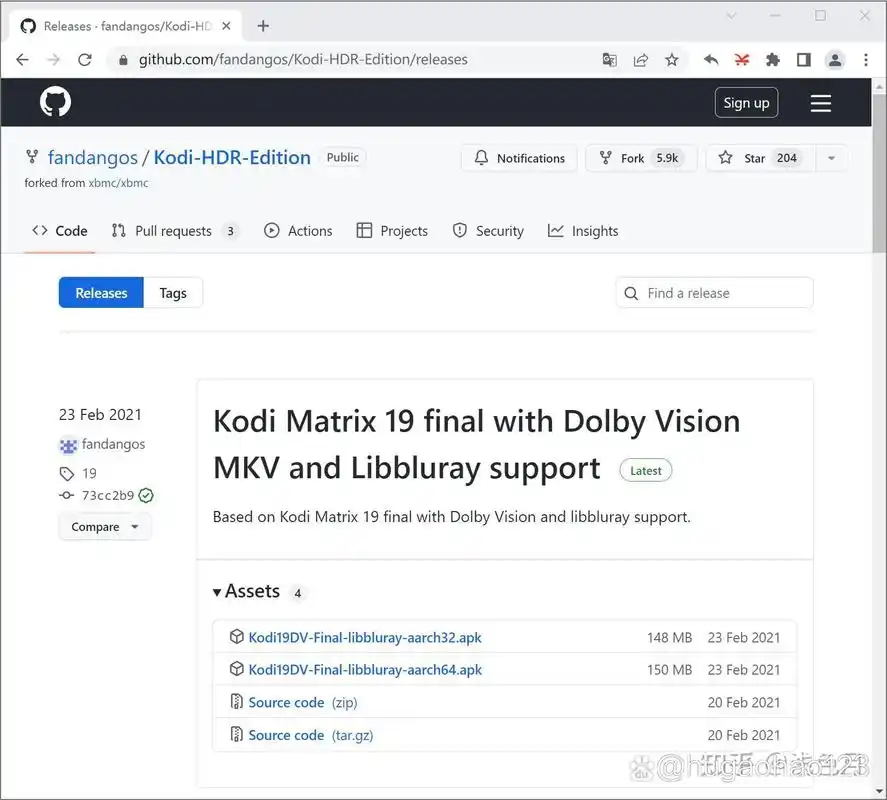Click the Latest label badge

tap(645, 471)
